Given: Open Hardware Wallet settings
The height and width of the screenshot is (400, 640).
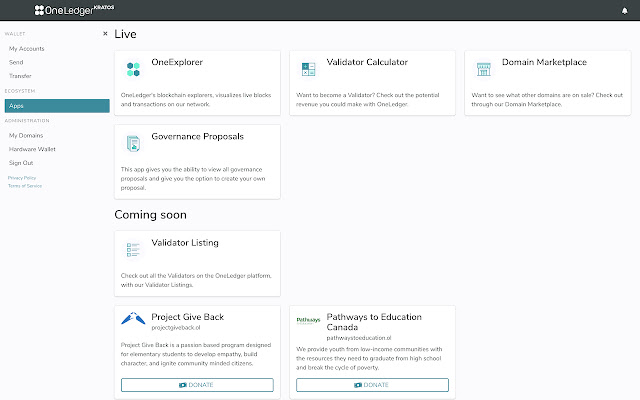Looking at the screenshot, I should click(32, 149).
